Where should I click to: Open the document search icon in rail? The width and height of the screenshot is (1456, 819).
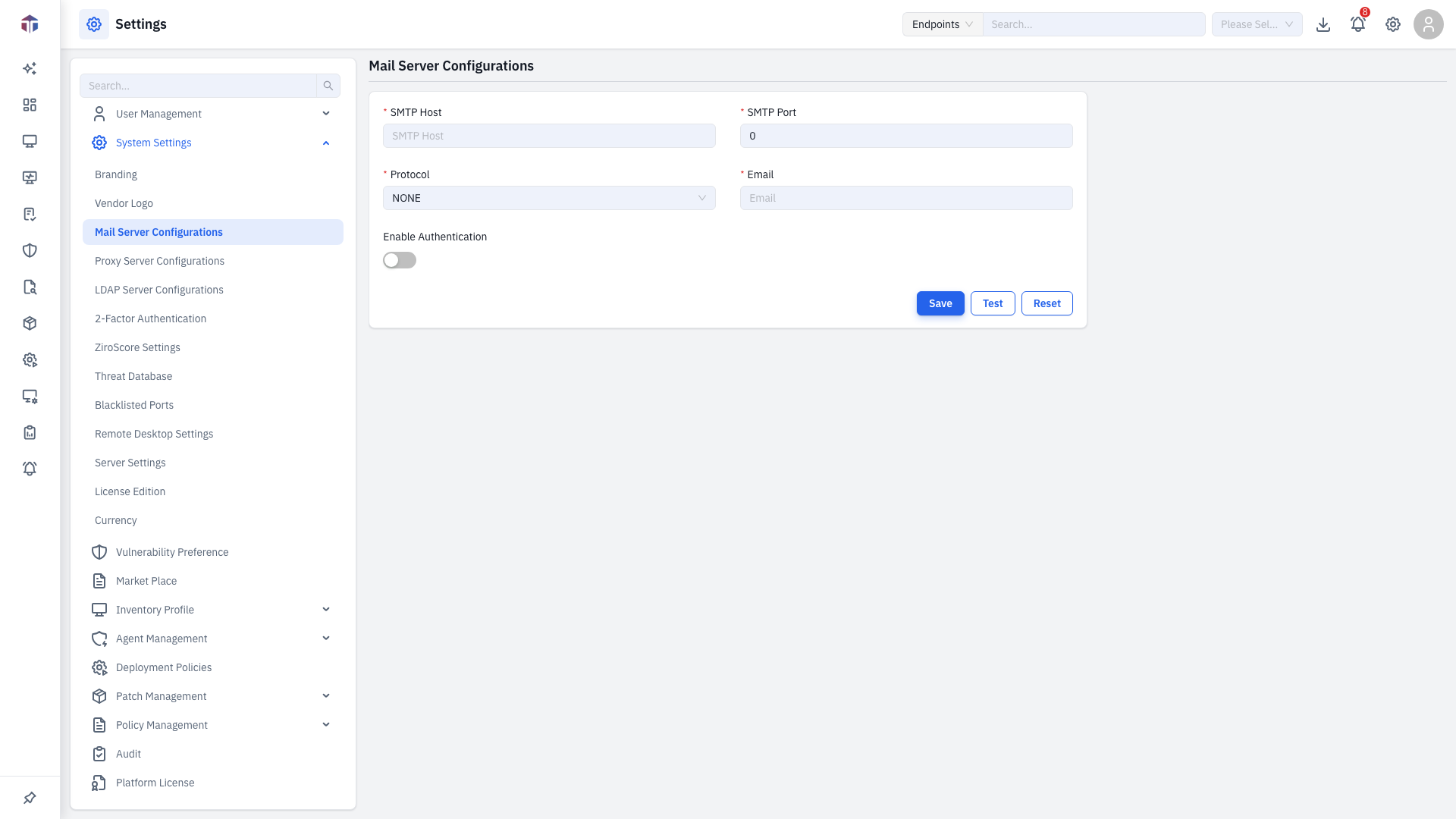coord(30,287)
